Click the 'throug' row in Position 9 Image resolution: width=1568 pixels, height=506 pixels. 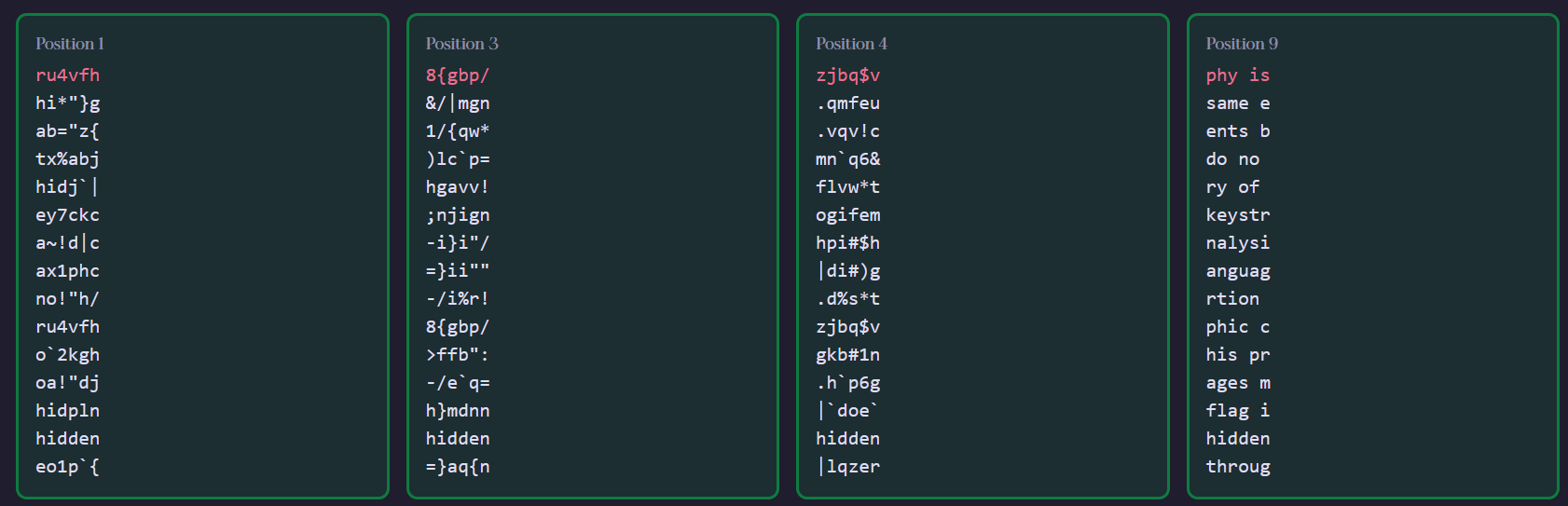(x=1237, y=467)
